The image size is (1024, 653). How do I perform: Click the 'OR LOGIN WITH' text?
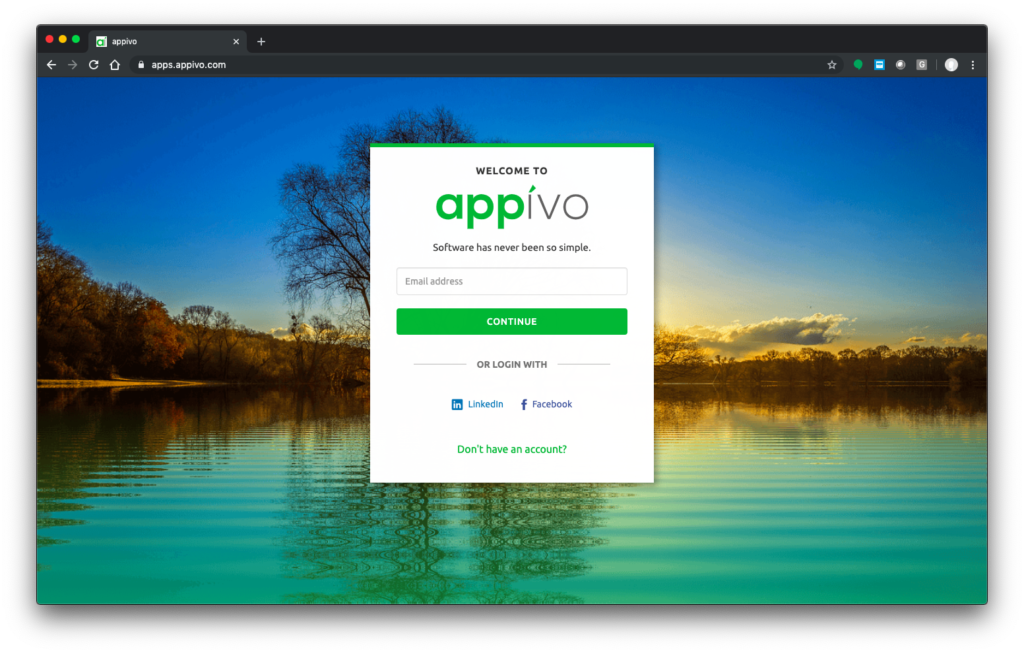tap(511, 364)
